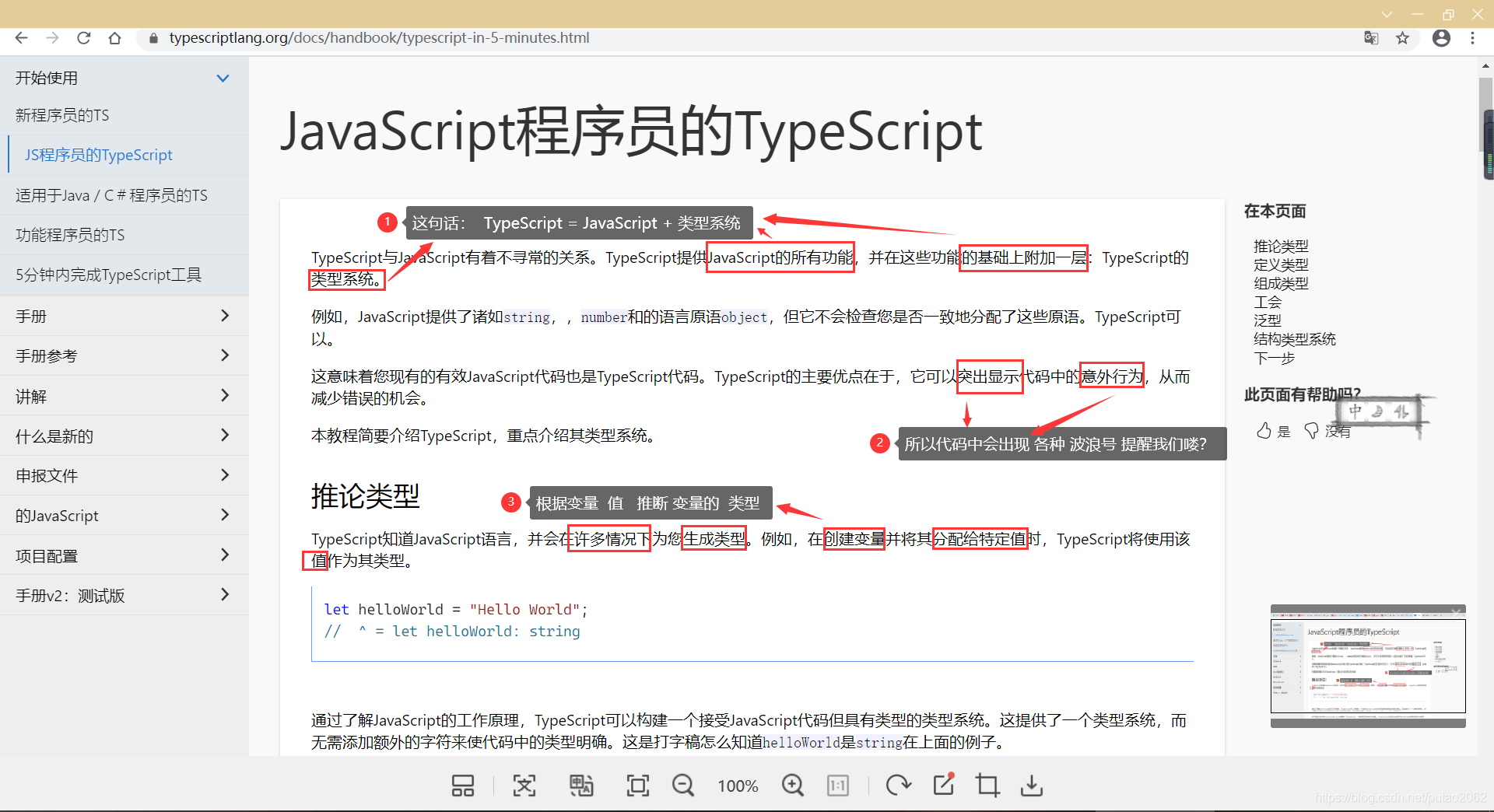Jump to 组成类型 in page contents
1494x812 pixels.
coord(1281,283)
